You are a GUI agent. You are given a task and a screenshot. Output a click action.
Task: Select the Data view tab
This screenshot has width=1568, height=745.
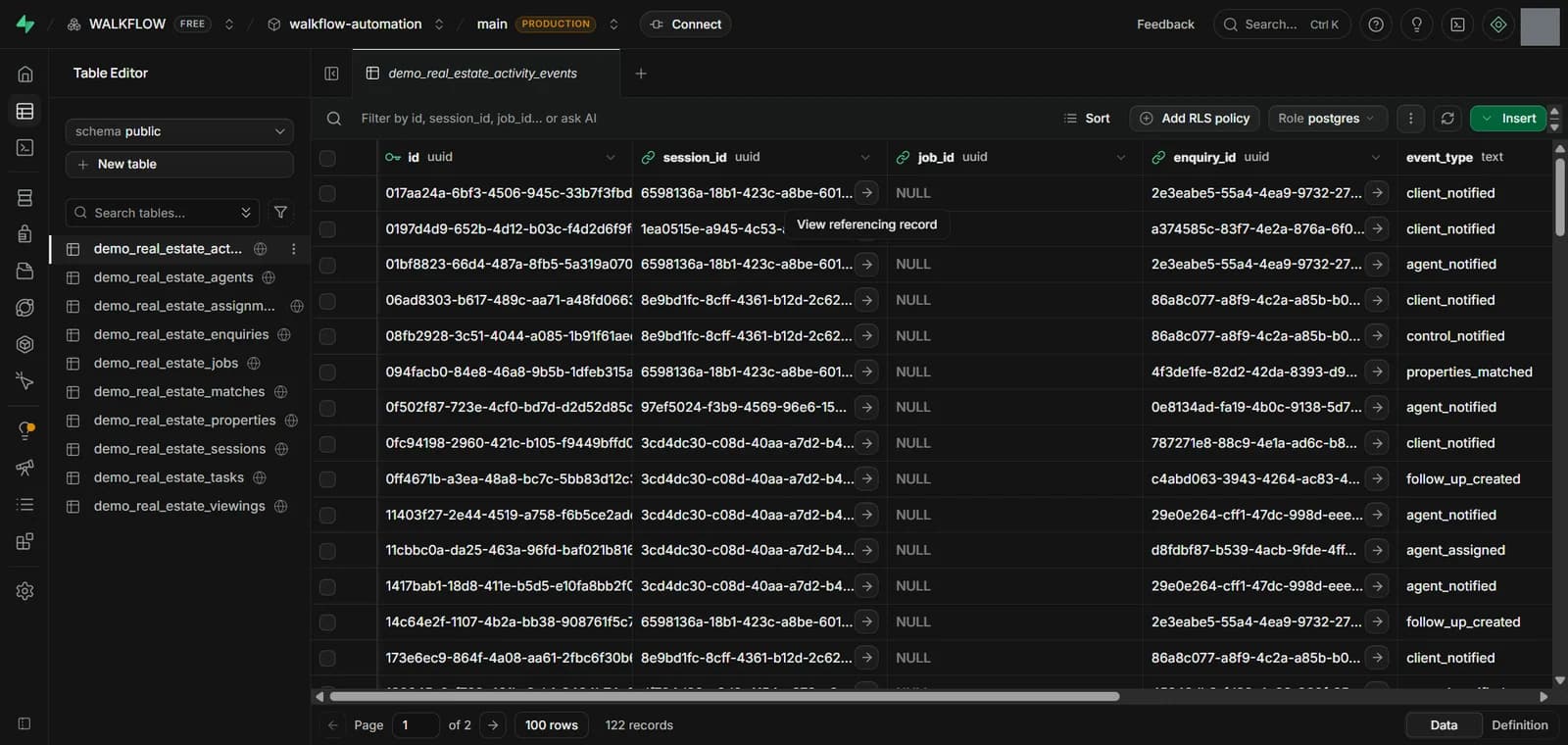(x=1443, y=725)
